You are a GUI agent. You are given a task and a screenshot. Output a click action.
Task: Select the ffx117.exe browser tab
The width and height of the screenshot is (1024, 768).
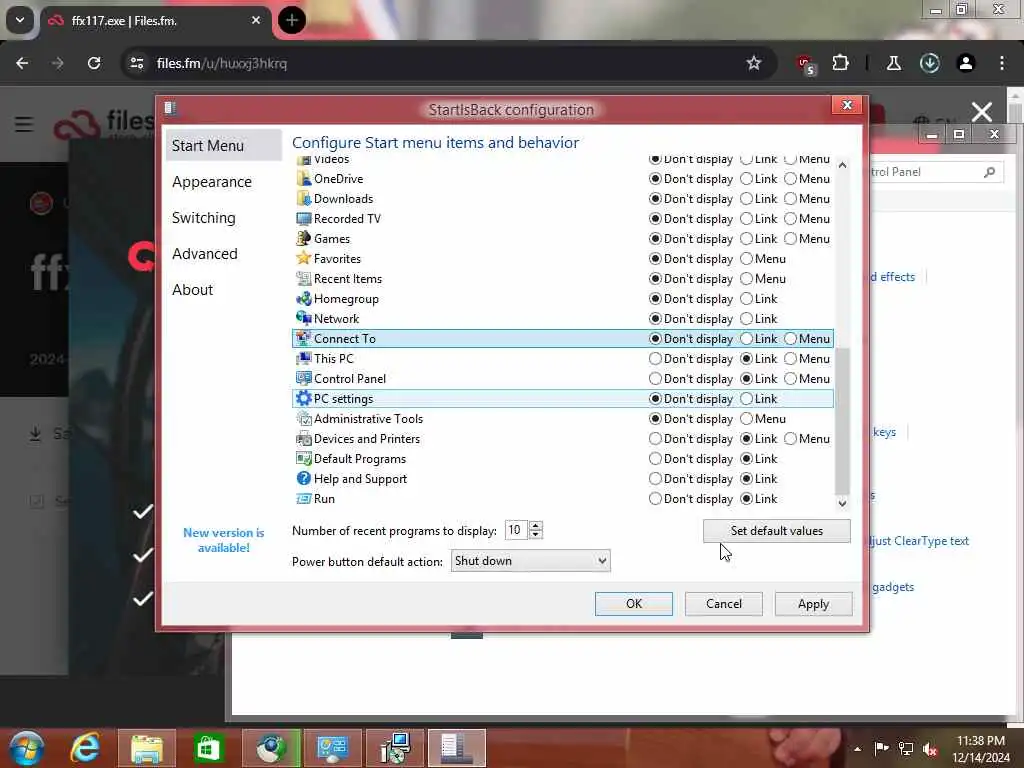156,21
